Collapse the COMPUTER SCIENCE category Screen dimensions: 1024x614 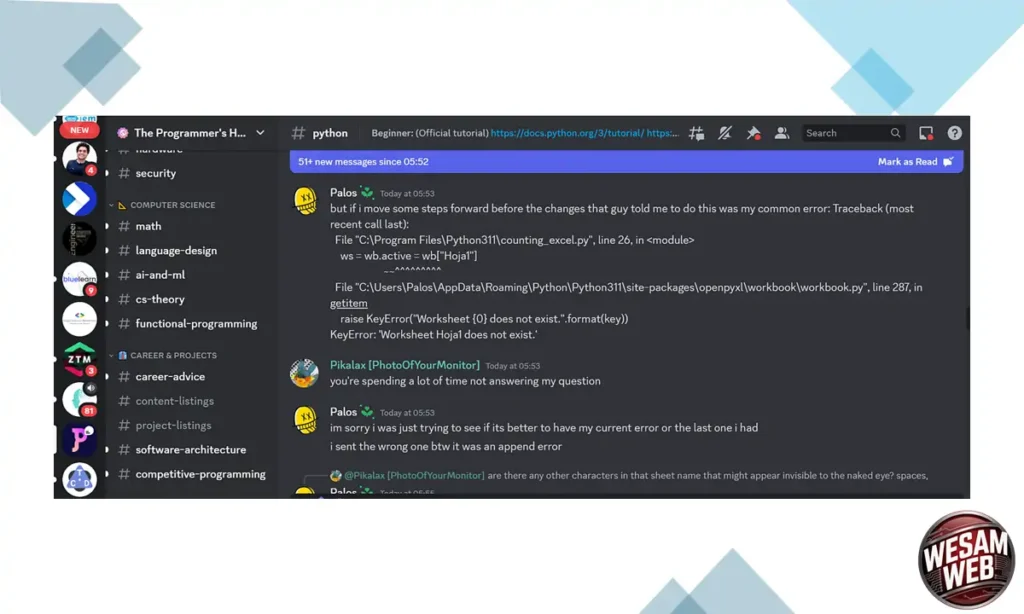pos(172,205)
